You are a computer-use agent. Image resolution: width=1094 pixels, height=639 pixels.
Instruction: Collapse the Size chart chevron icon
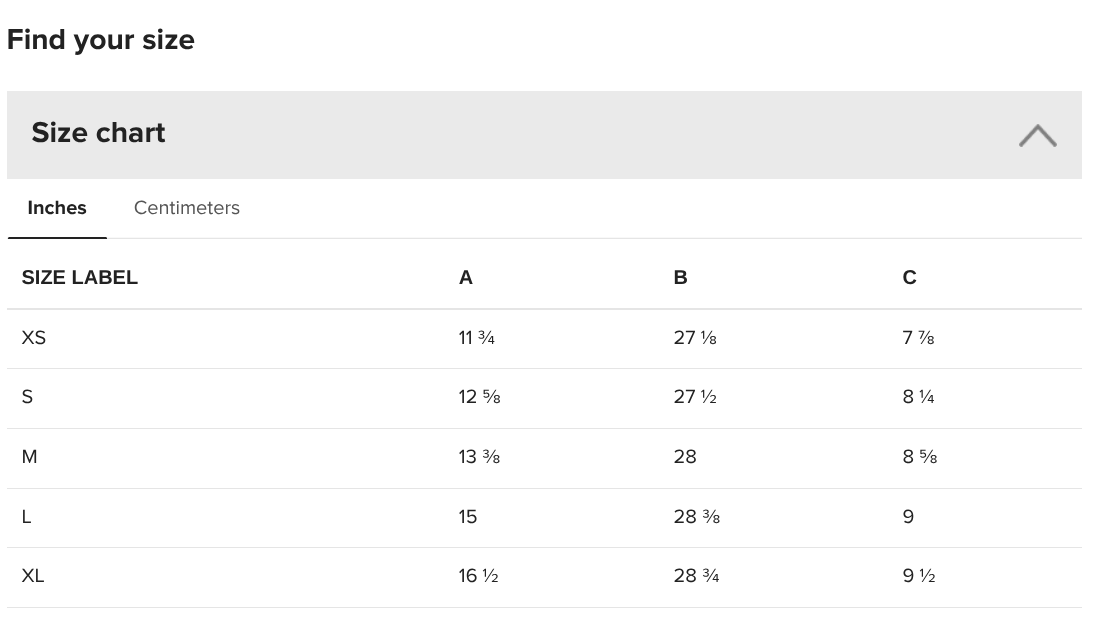(1037, 135)
